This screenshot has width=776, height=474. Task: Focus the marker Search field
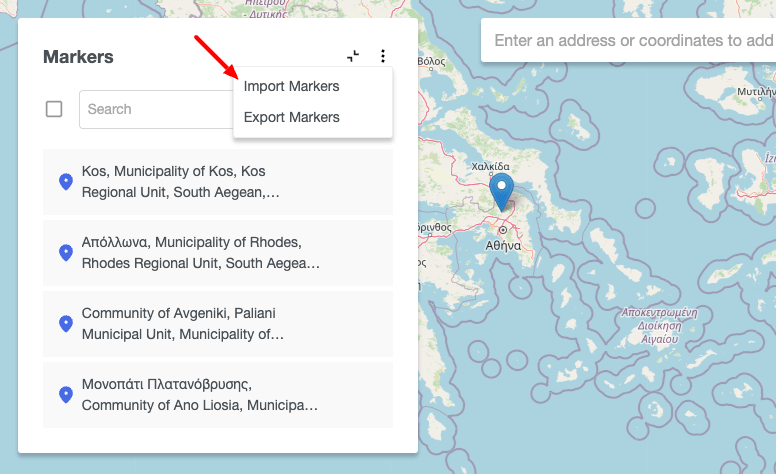(156, 109)
